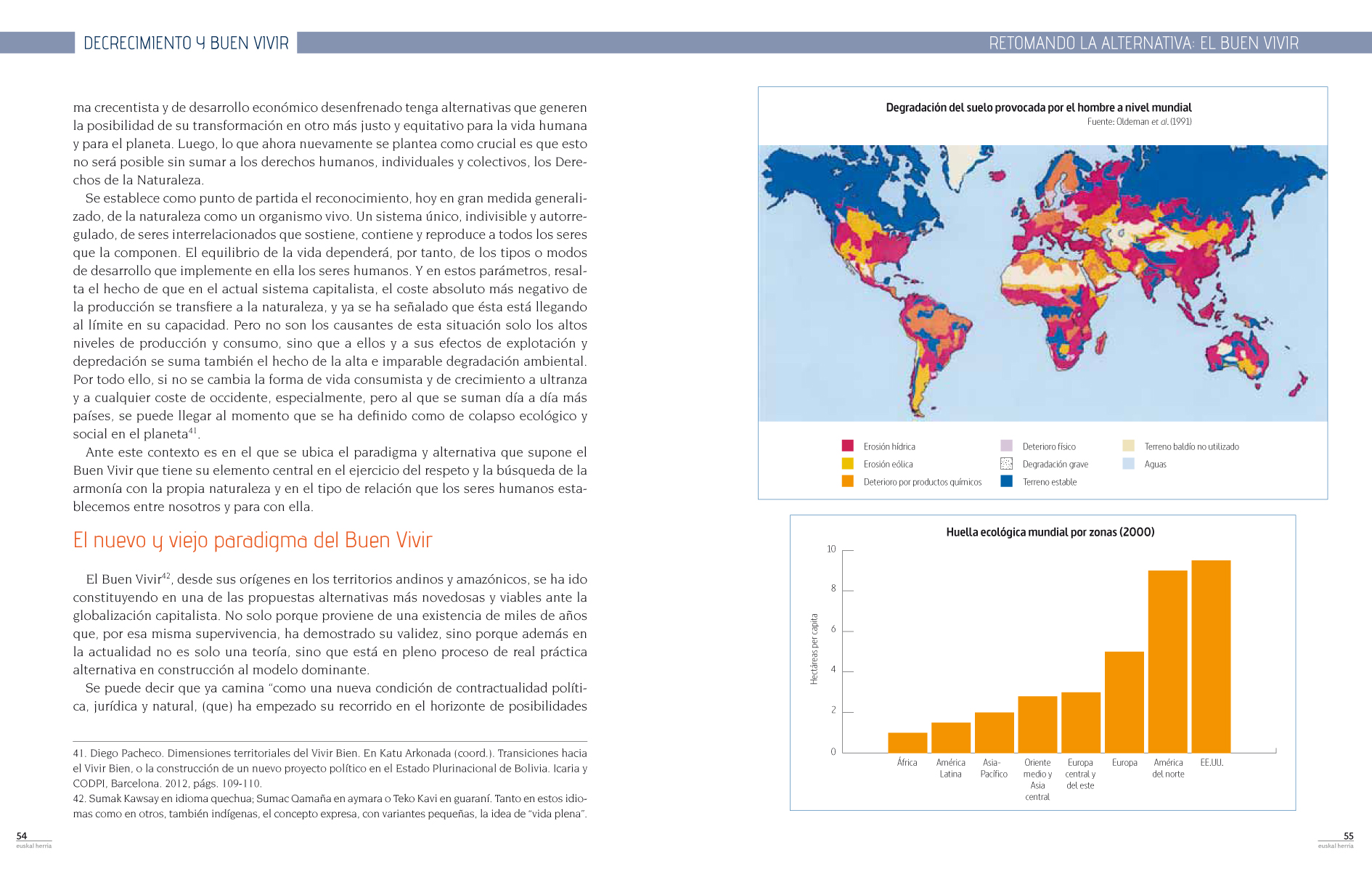Click heading 'El nuevo y viejo paradigma del Buen Vivir'
Screen dimensions: 1372x879
click(253, 540)
